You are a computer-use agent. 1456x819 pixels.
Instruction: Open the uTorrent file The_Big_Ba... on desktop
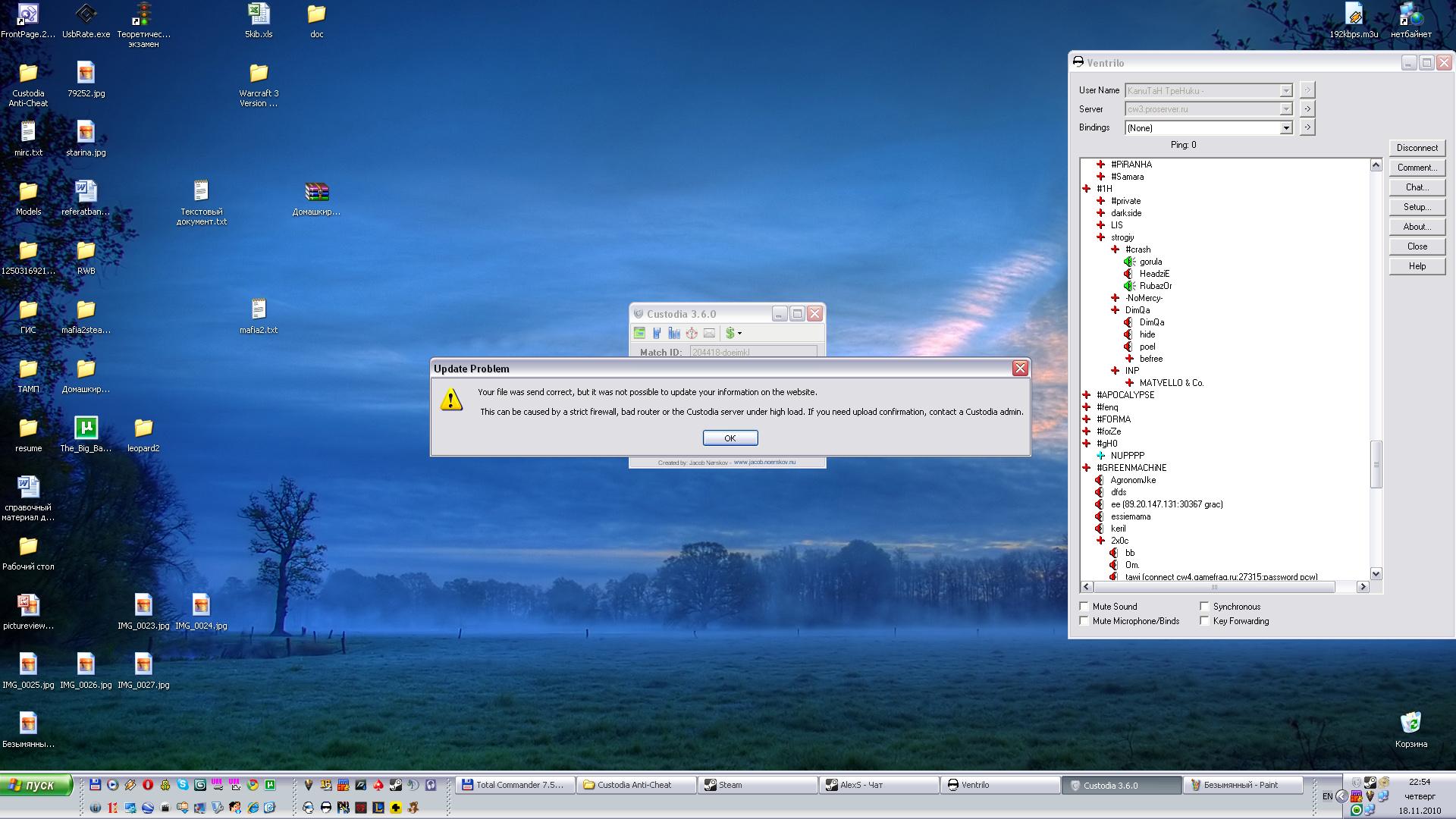(86, 428)
